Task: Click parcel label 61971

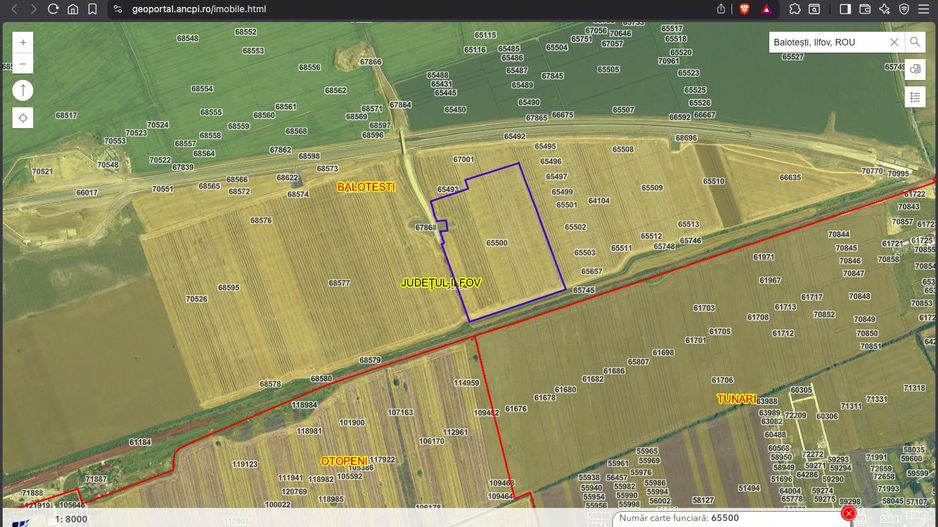Action: coord(763,257)
